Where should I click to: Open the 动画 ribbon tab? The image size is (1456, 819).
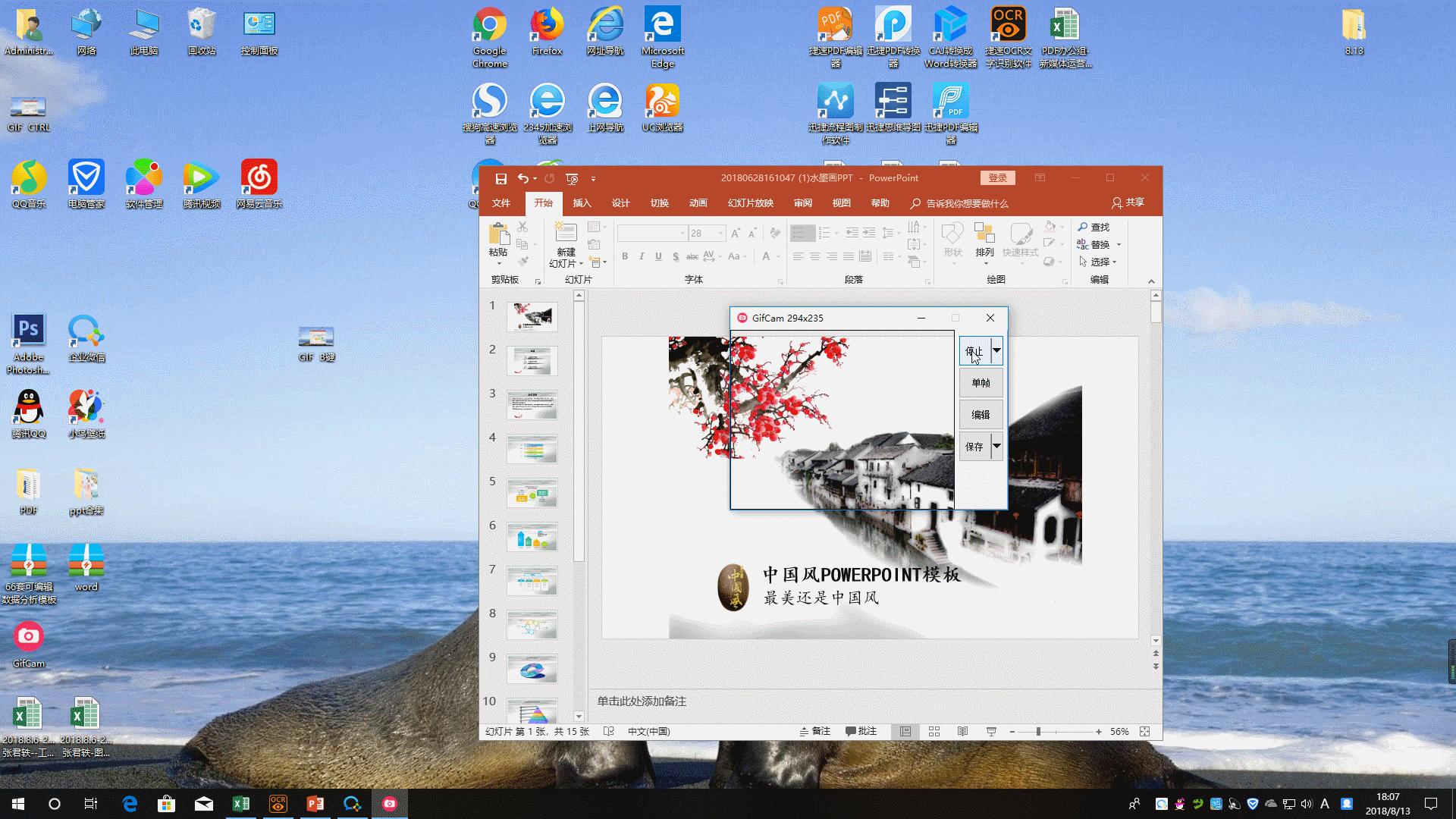click(698, 203)
